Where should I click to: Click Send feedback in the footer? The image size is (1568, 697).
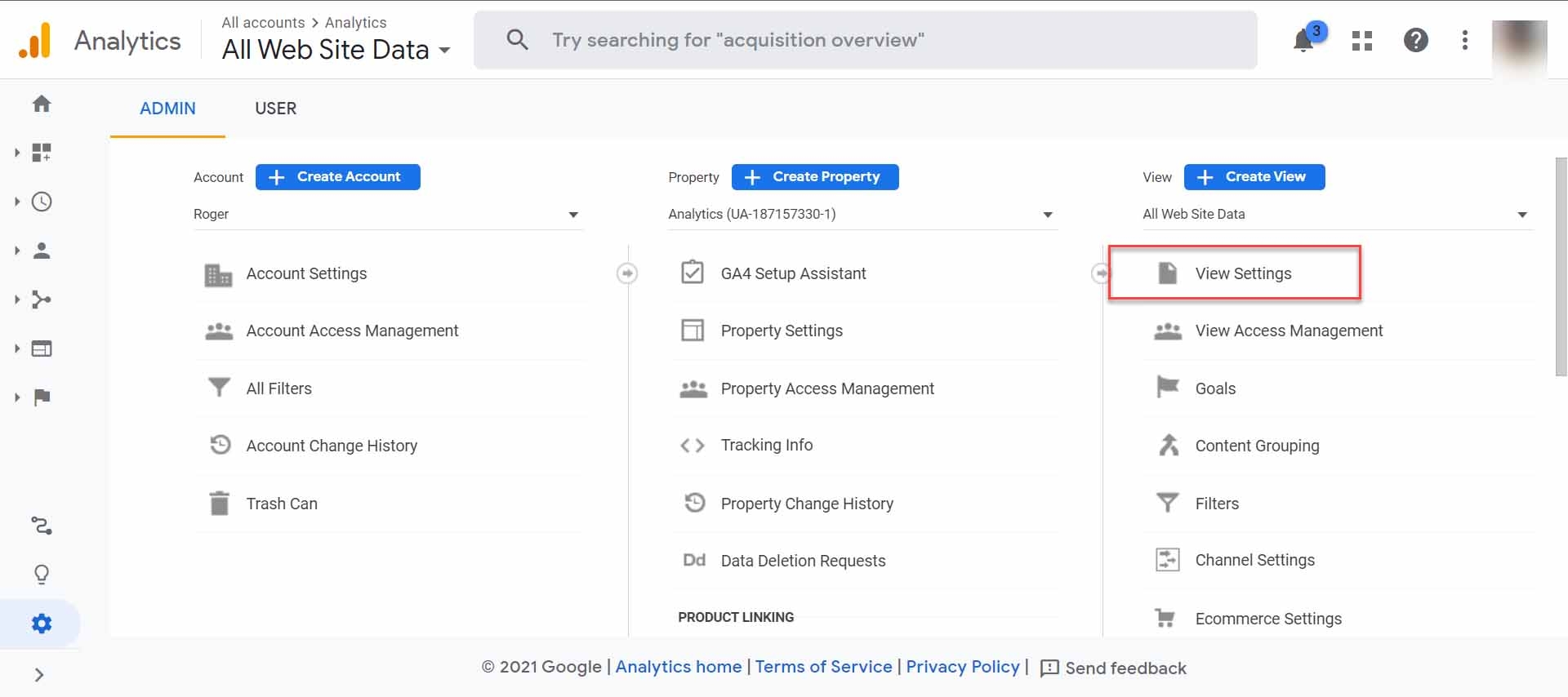1113,668
